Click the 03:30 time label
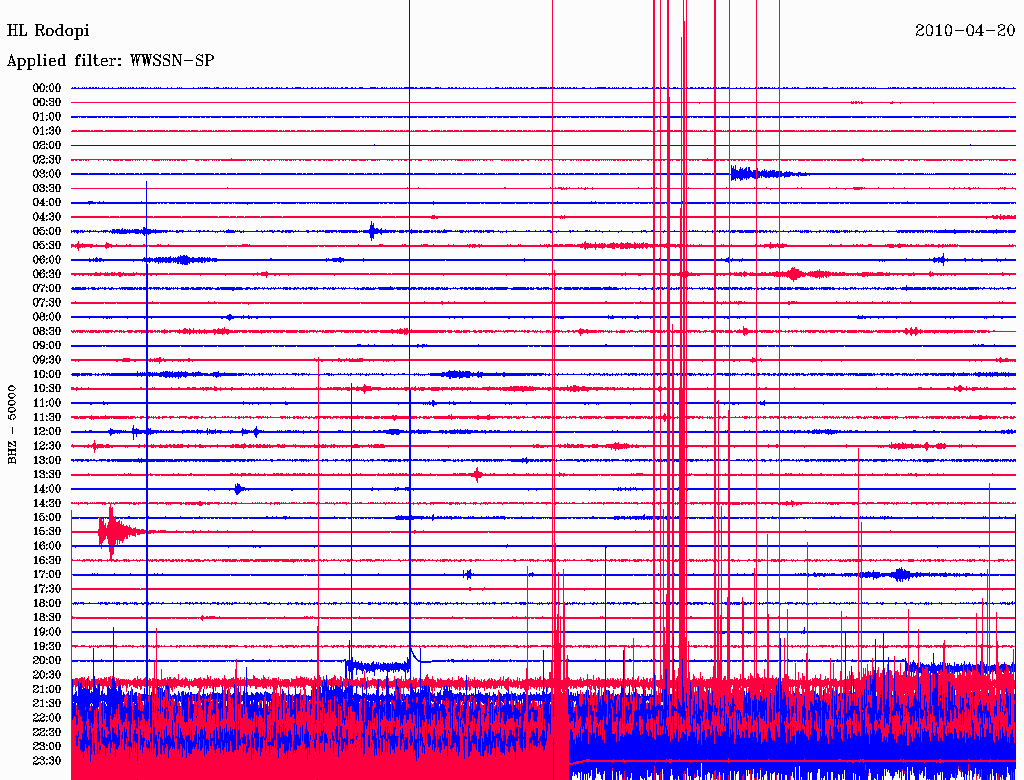The height and width of the screenshot is (780, 1024). click(47, 188)
